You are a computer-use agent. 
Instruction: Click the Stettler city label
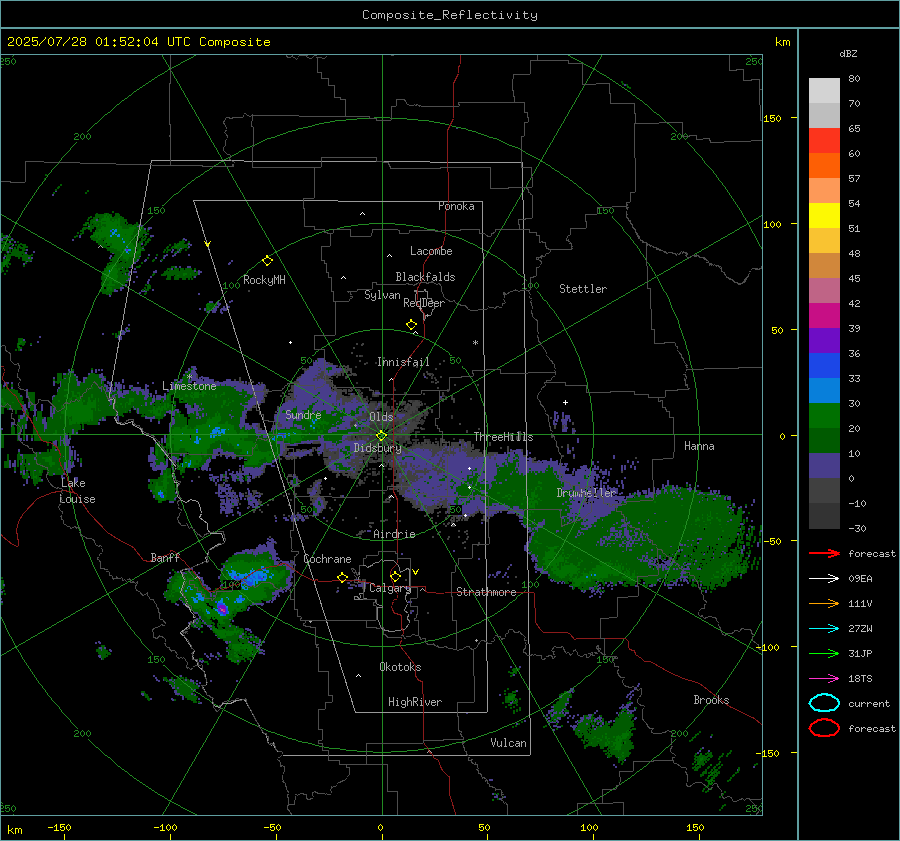583,289
